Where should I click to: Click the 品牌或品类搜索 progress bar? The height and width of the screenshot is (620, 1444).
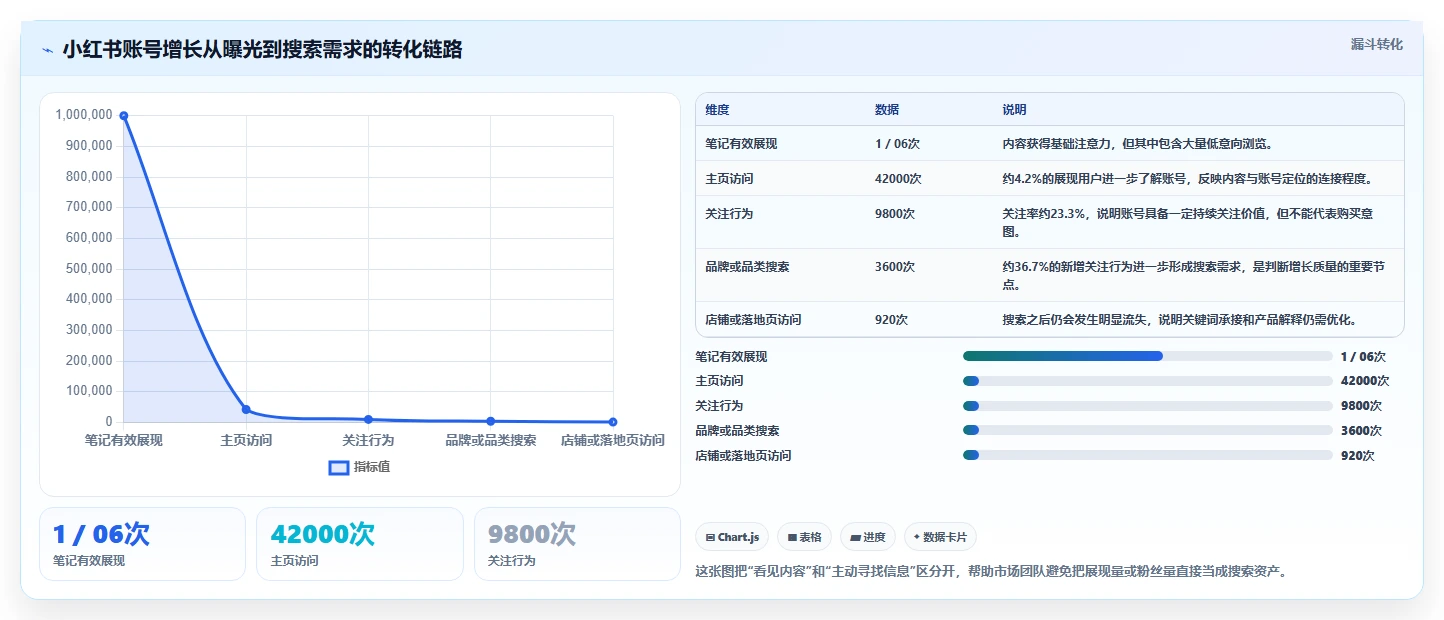tap(1148, 430)
